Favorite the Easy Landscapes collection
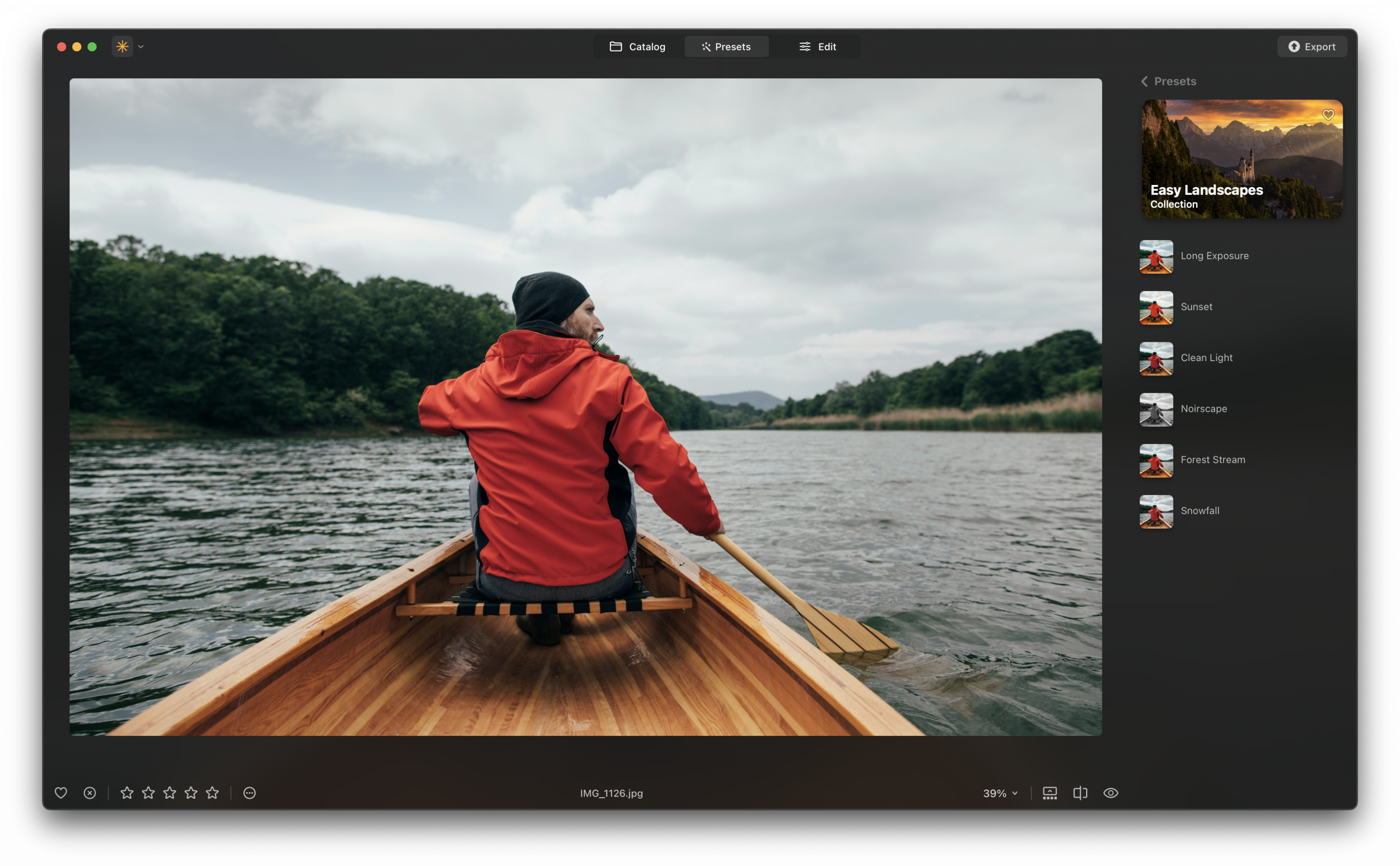This screenshot has width=1400, height=866. tap(1328, 115)
